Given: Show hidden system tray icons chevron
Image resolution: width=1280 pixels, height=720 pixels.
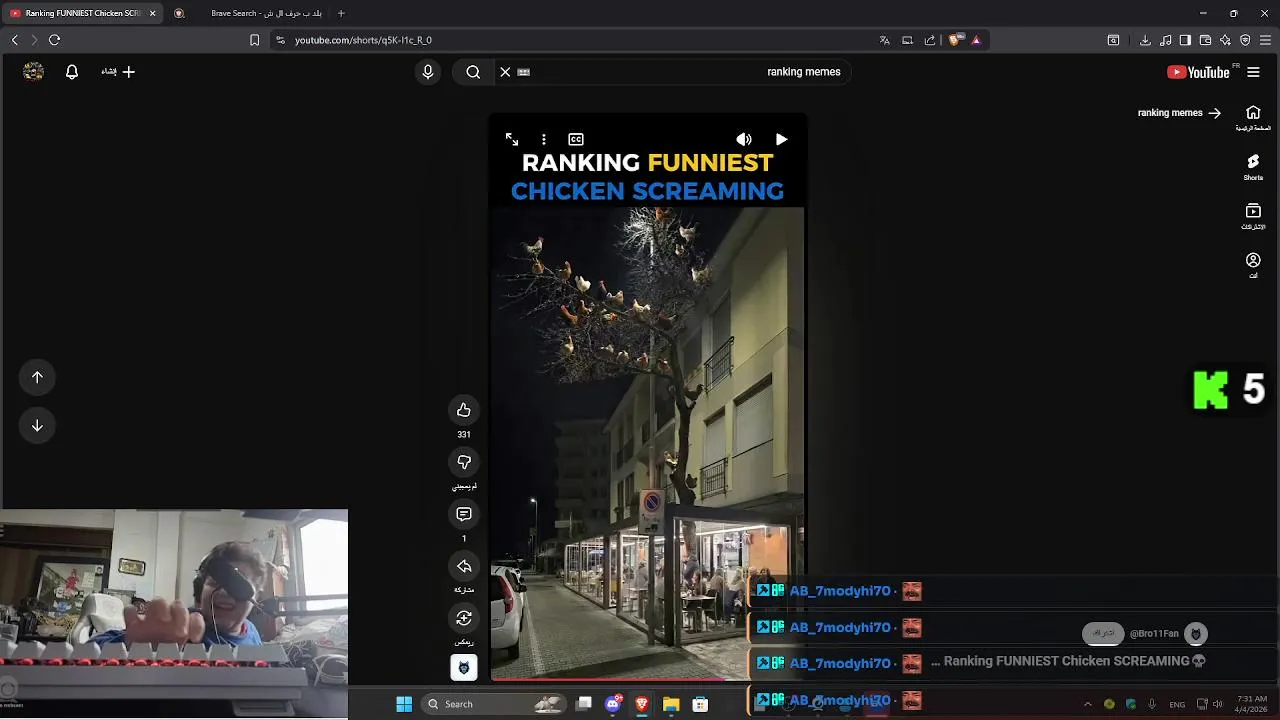Looking at the screenshot, I should (x=1088, y=704).
